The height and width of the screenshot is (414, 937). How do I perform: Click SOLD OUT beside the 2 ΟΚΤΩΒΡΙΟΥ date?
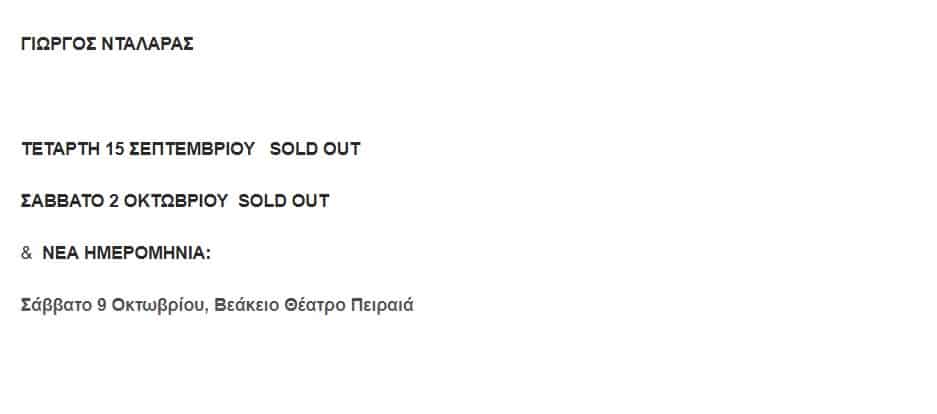pos(284,201)
